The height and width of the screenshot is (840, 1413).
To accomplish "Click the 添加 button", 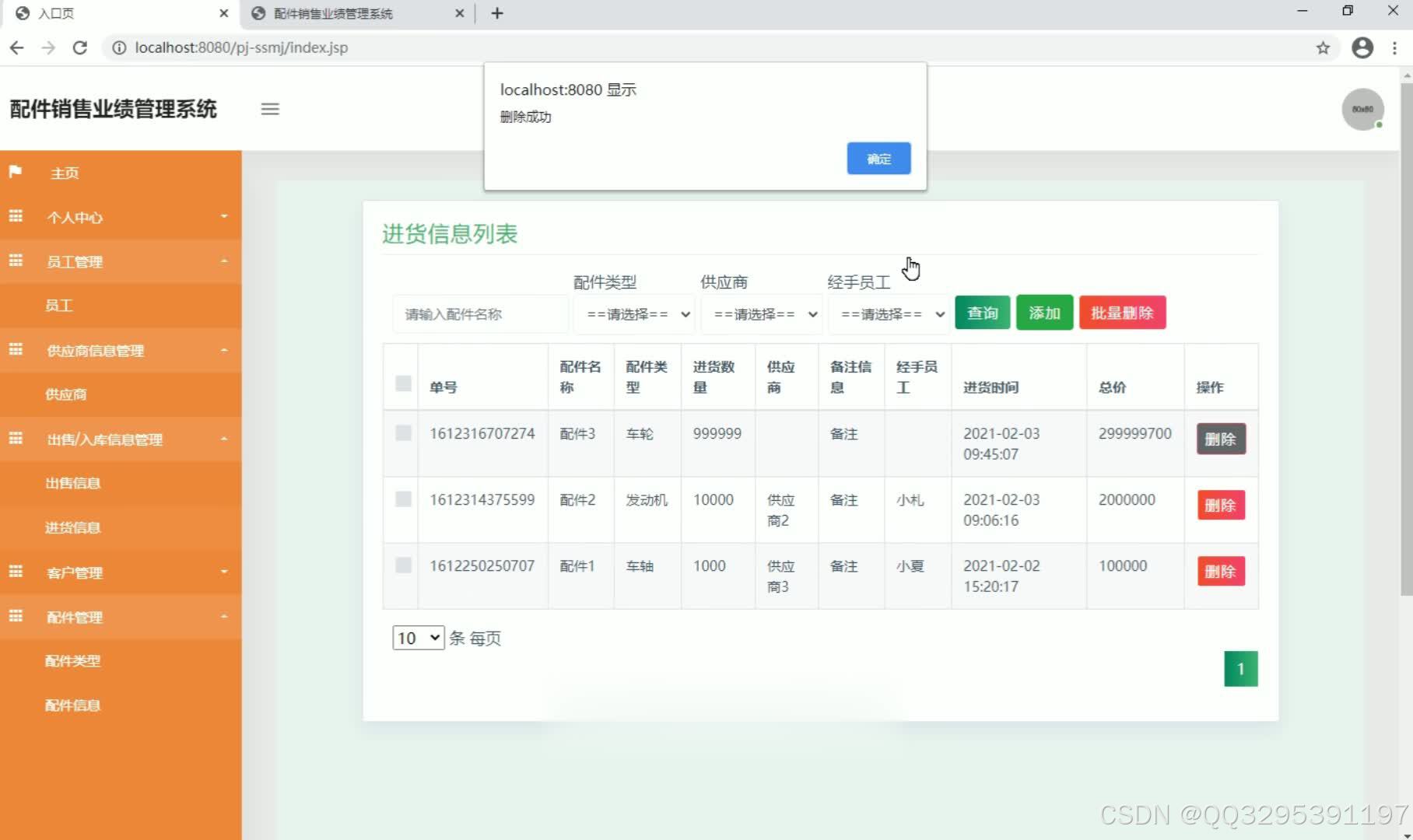I will pyautogui.click(x=1044, y=313).
